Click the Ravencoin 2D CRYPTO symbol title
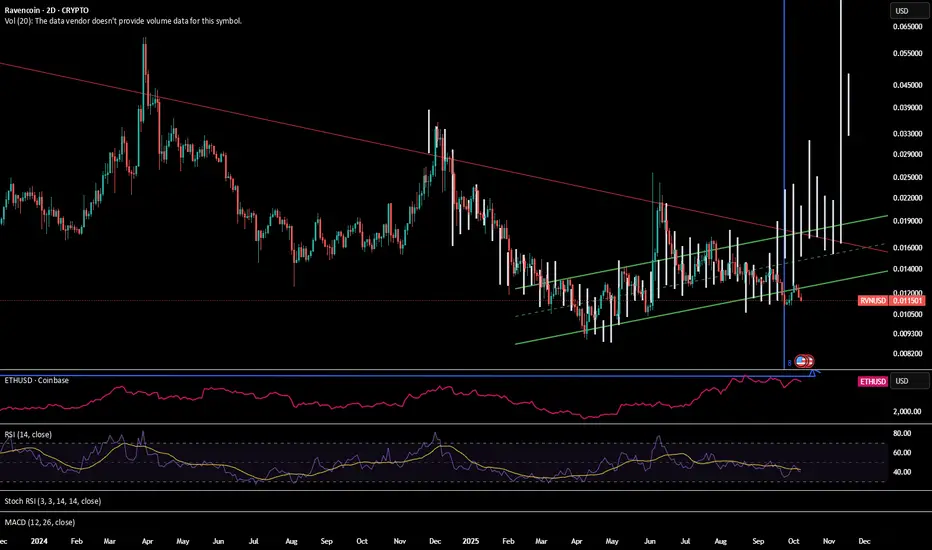This screenshot has width=932, height=550. pyautogui.click(x=48, y=9)
